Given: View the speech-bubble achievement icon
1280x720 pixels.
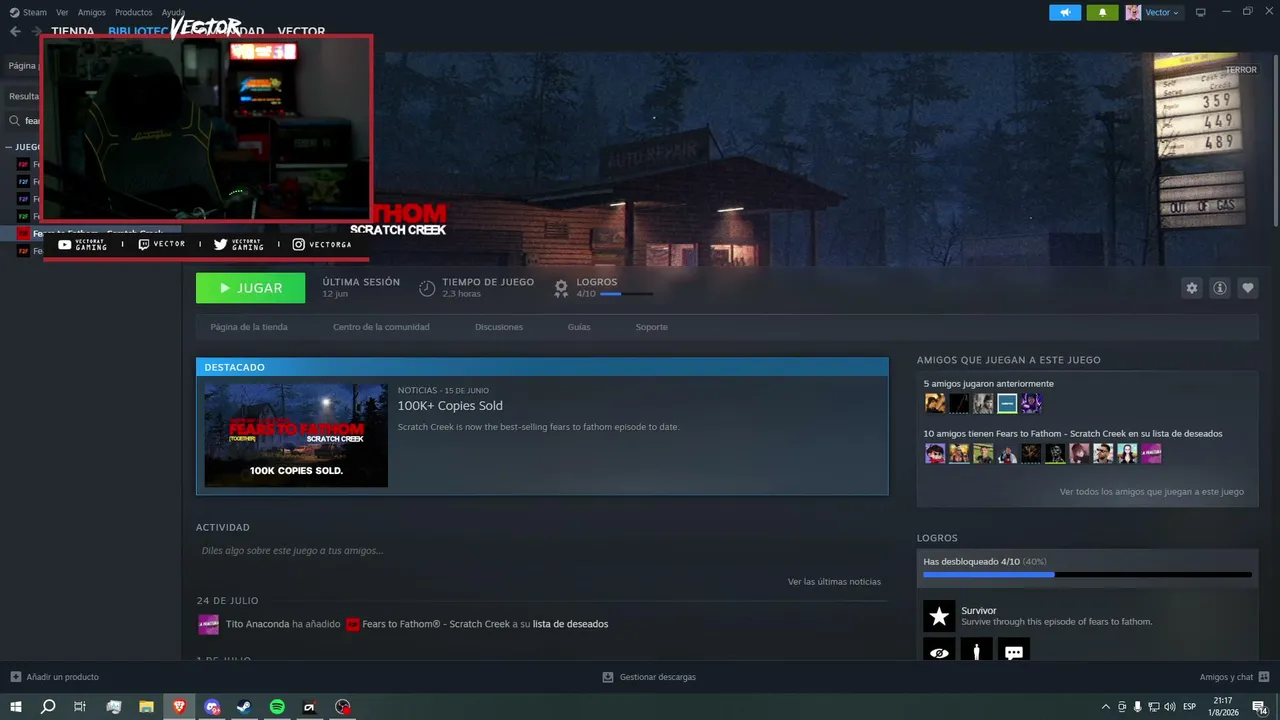Looking at the screenshot, I should point(1014,650).
